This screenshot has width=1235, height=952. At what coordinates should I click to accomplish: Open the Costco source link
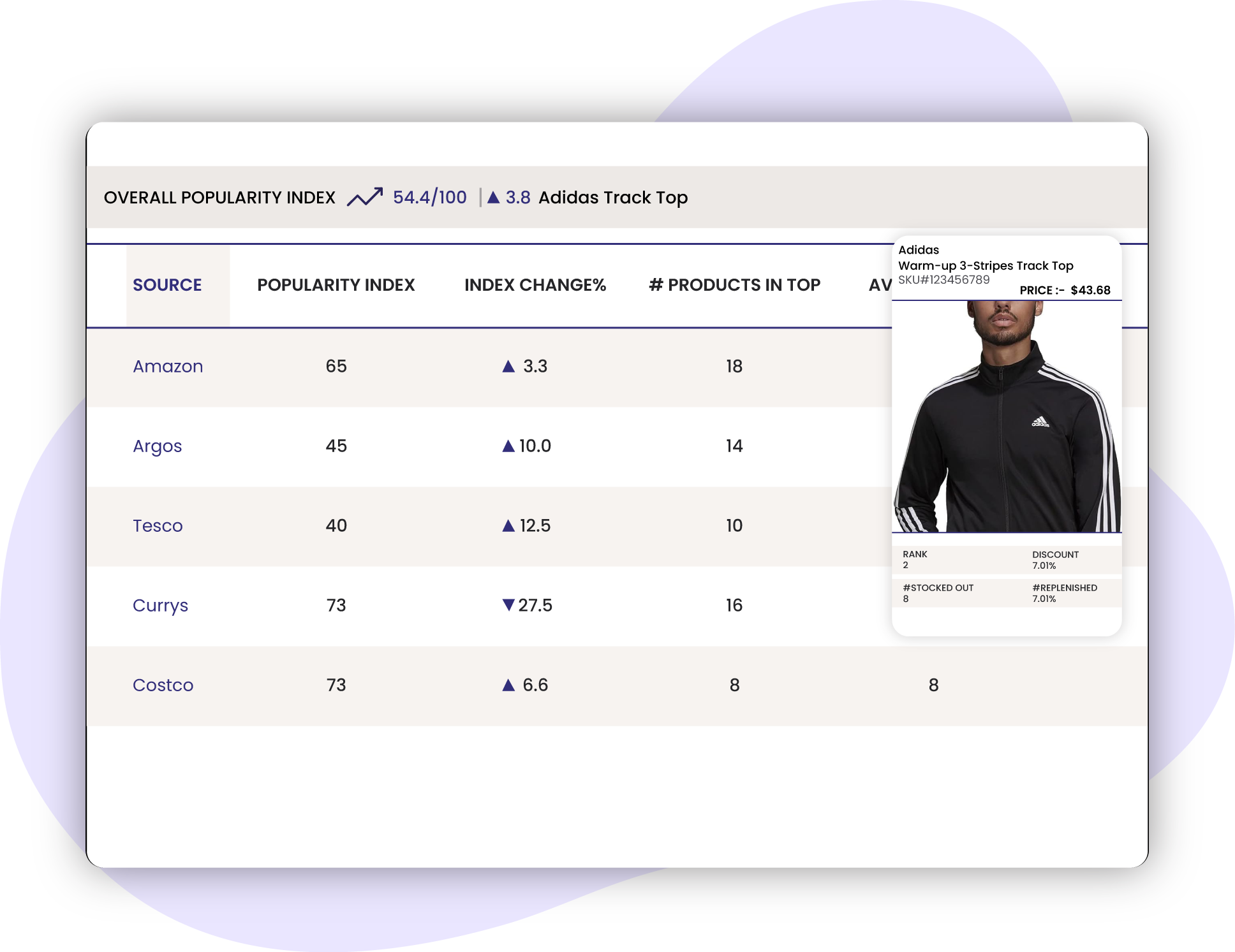[163, 685]
